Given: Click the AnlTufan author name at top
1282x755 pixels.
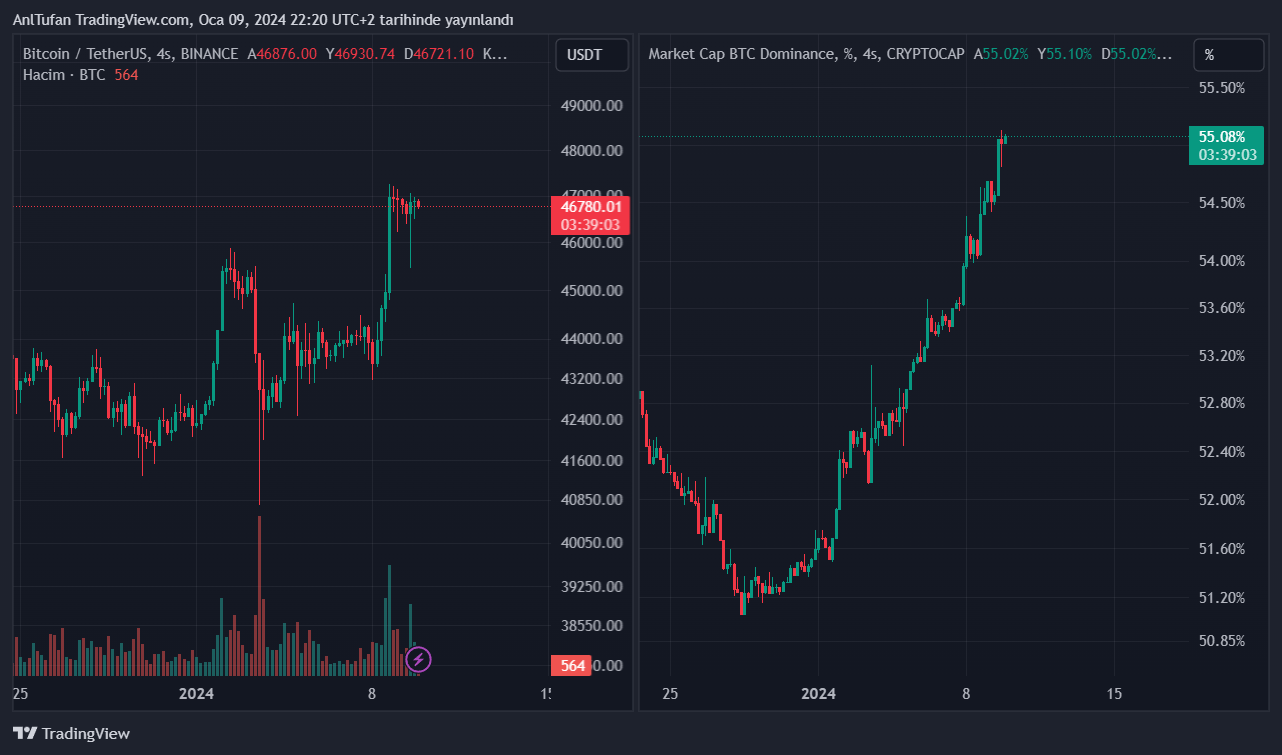Looking at the screenshot, I should point(42,20).
